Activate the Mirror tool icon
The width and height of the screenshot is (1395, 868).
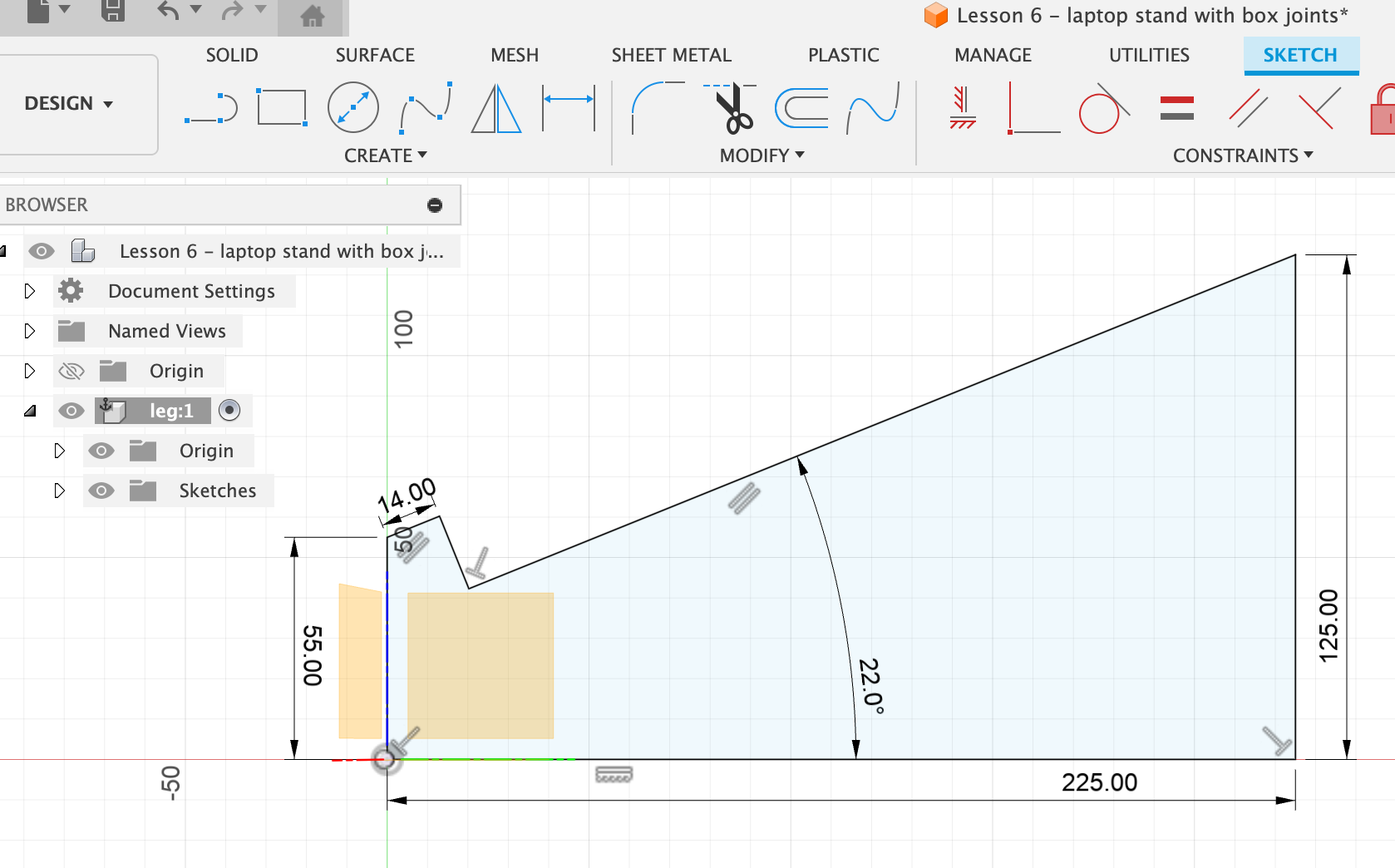point(496,108)
